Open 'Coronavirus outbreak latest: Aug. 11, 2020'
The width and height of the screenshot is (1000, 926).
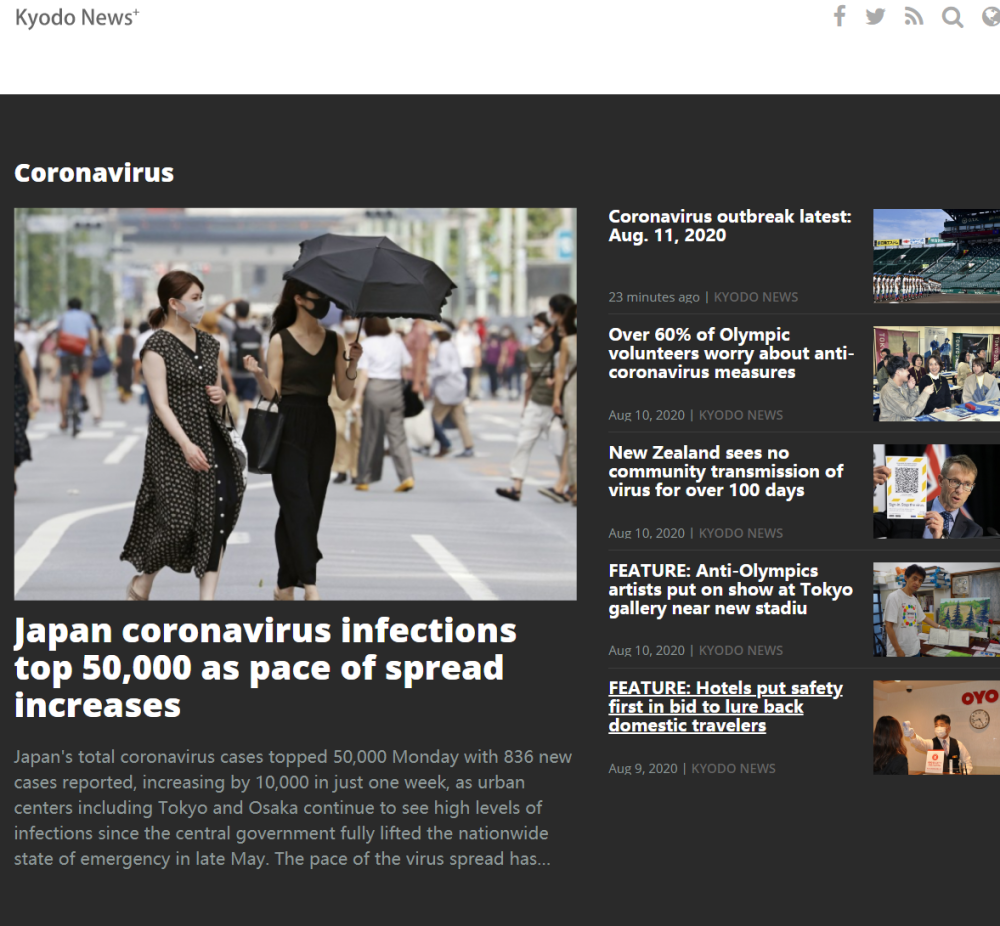pyautogui.click(x=730, y=226)
